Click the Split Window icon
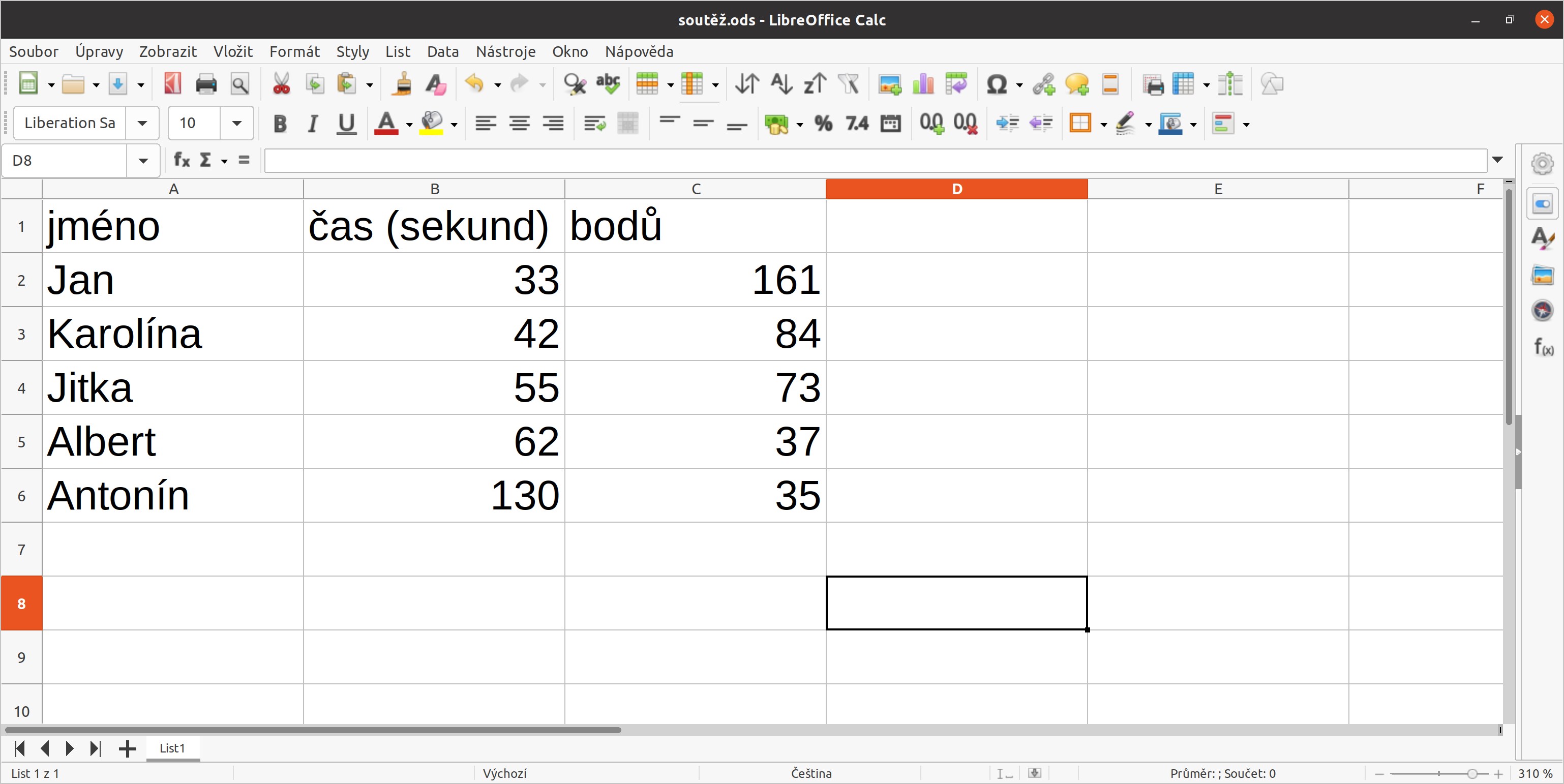 click(x=1230, y=84)
